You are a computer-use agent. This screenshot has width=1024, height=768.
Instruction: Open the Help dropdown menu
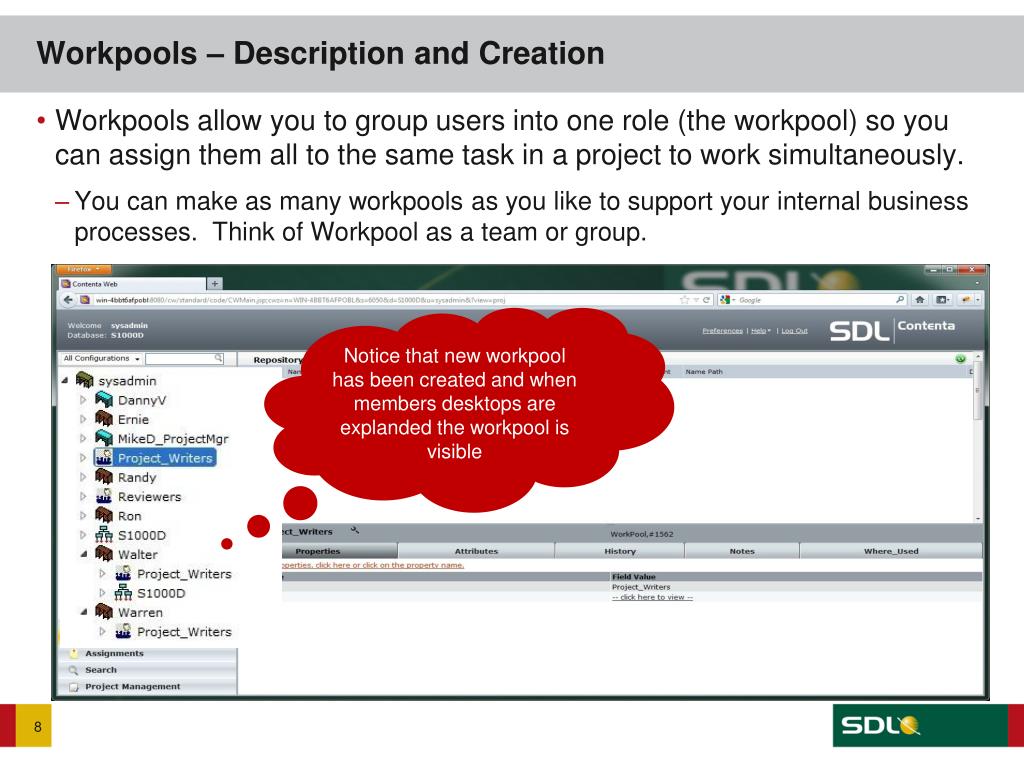pos(760,331)
